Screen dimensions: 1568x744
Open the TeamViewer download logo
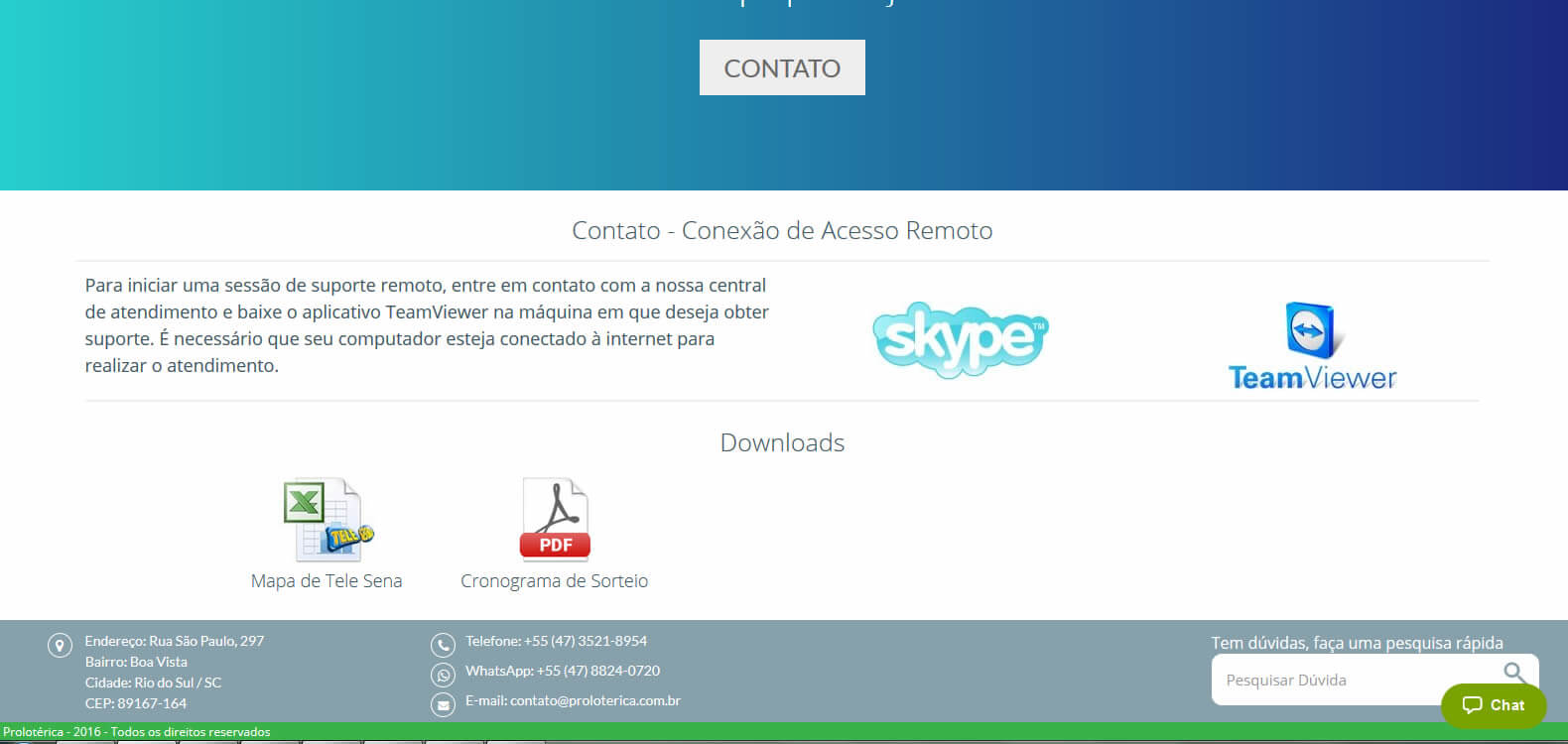pyautogui.click(x=1312, y=345)
